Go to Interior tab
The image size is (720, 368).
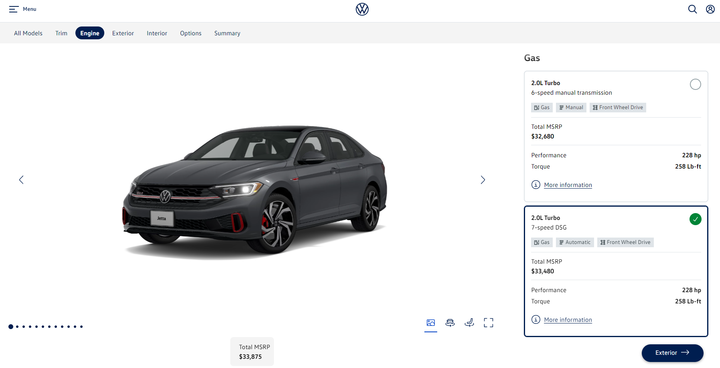[x=157, y=33]
